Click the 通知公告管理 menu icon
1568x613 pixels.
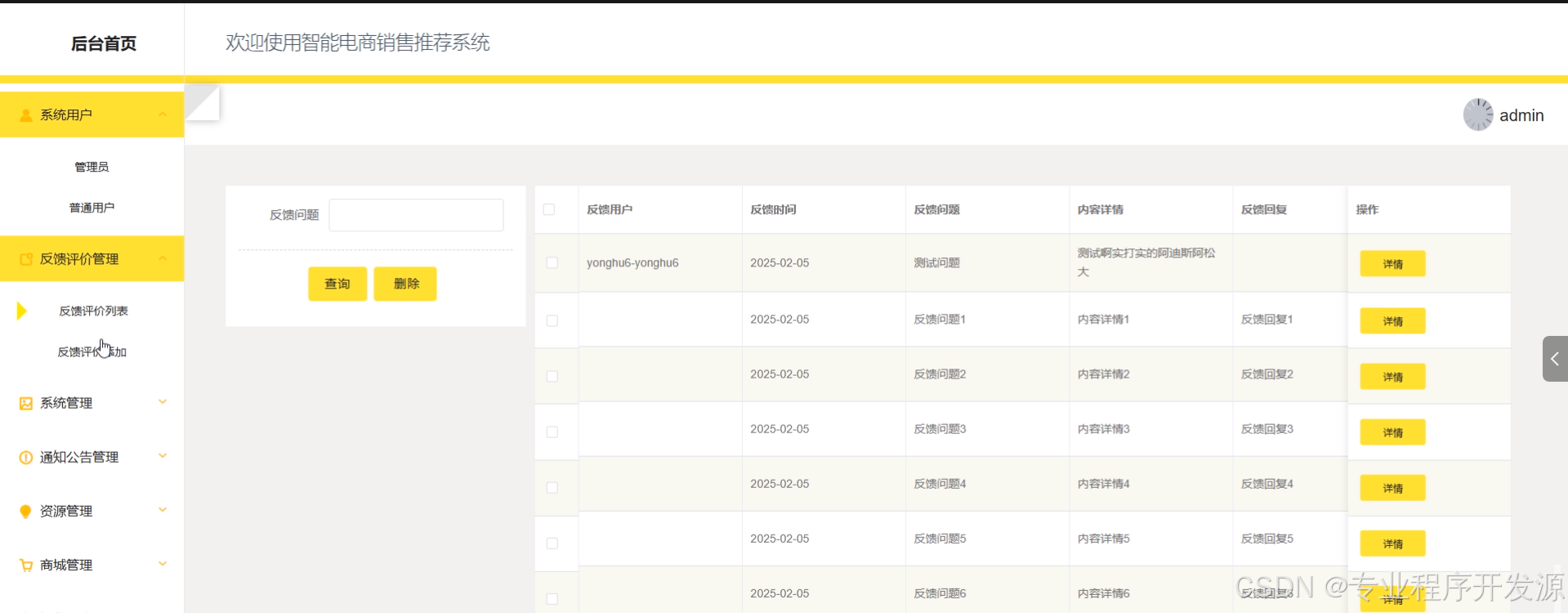25,457
